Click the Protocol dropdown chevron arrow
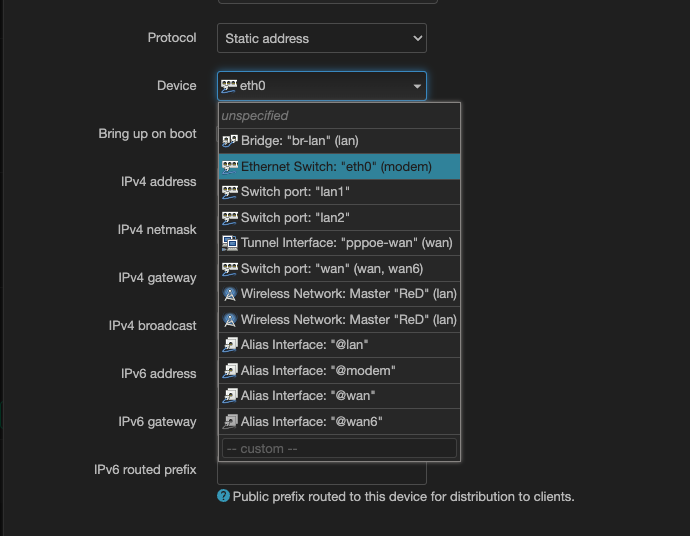Image resolution: width=690 pixels, height=536 pixels. (417, 38)
